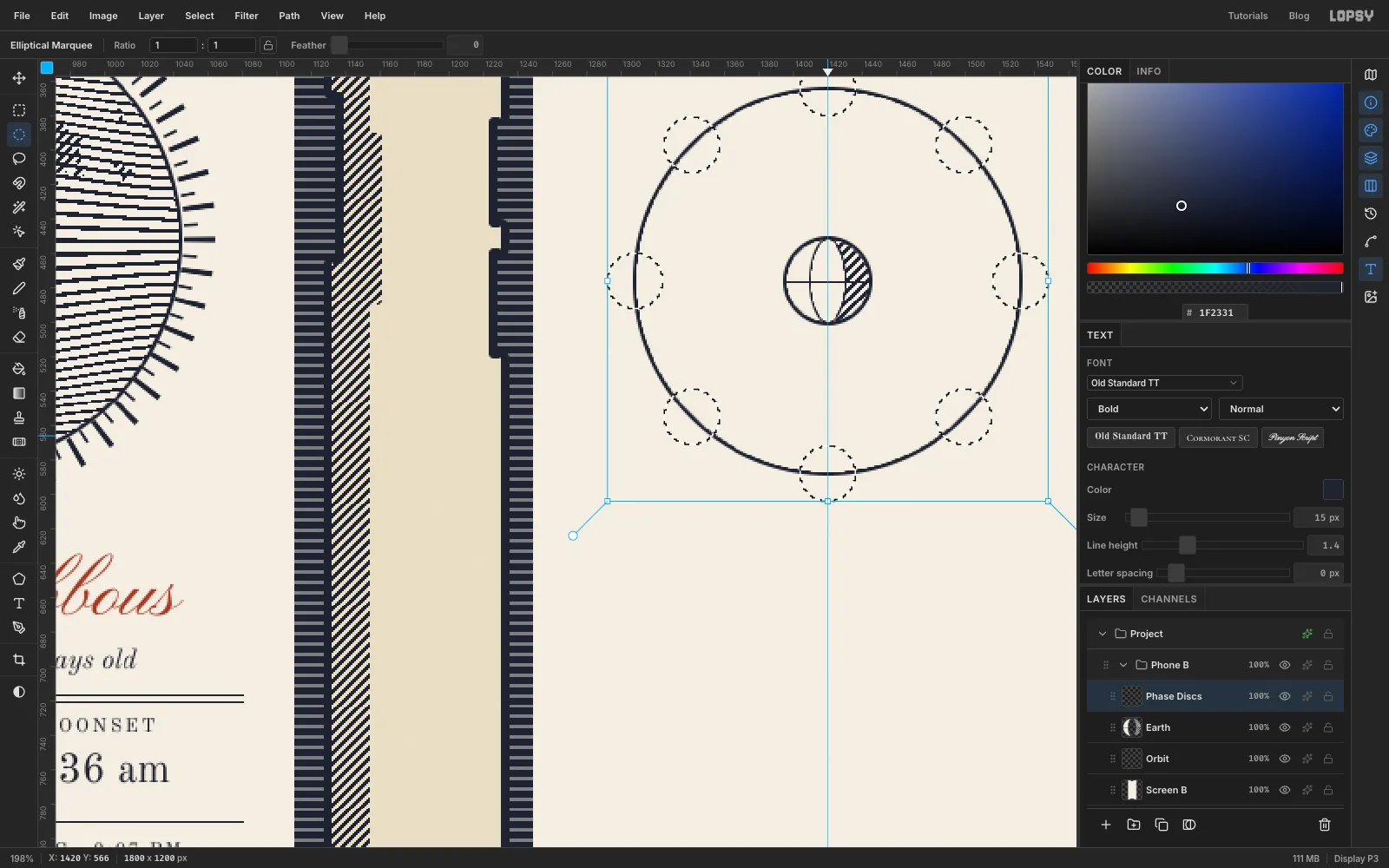Collapse the Project group
1389x868 pixels.
pos(1103,634)
